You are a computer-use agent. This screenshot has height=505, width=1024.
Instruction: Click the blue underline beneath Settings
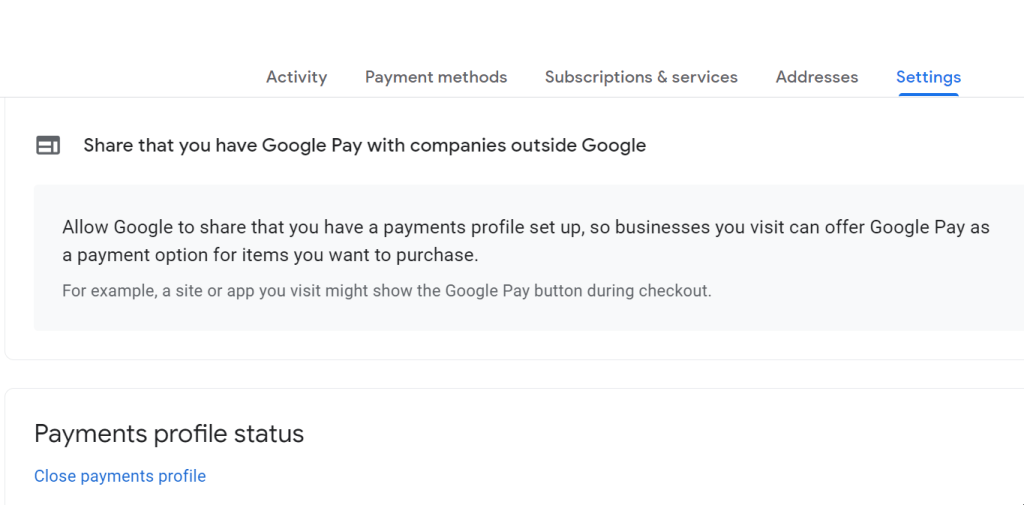click(x=928, y=95)
